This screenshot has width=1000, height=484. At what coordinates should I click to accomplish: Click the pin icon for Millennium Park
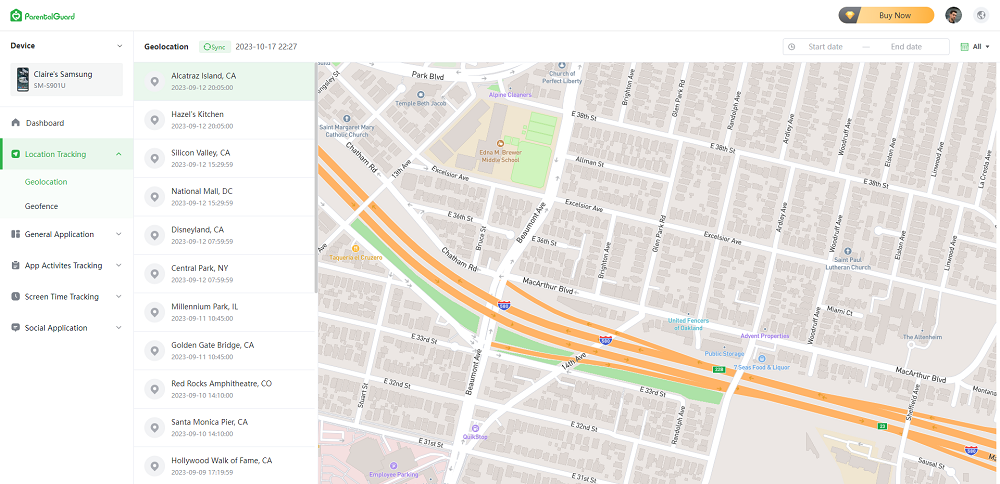(x=154, y=312)
